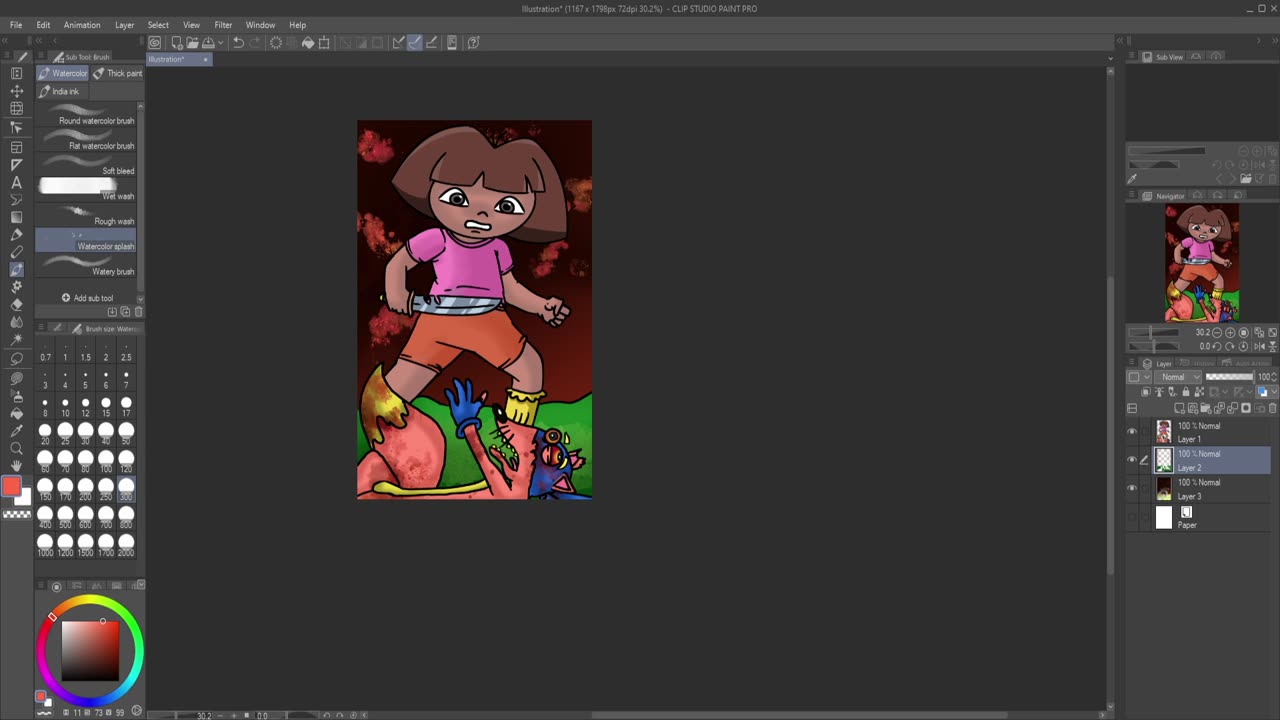Click the delete layer trash icon

tap(1273, 408)
